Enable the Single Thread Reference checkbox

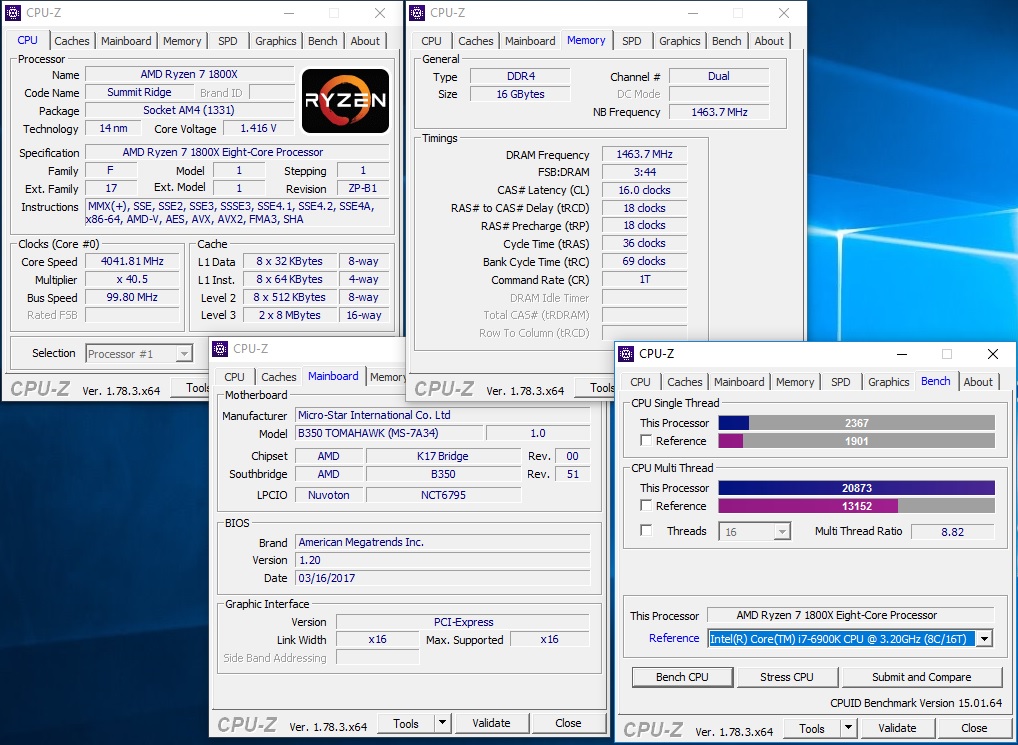pyautogui.click(x=646, y=441)
